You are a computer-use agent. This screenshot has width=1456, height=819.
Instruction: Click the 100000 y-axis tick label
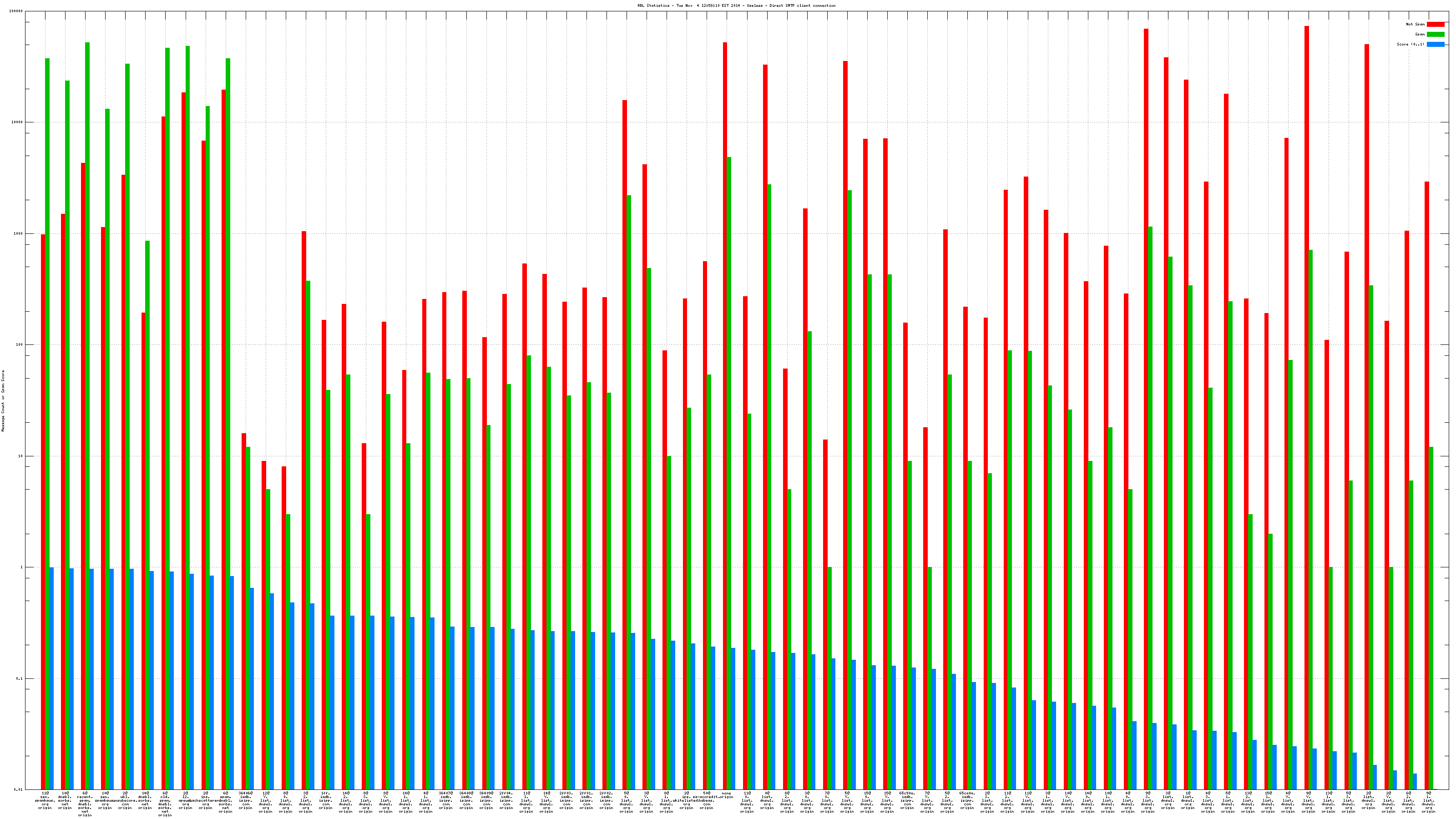tap(16, 11)
